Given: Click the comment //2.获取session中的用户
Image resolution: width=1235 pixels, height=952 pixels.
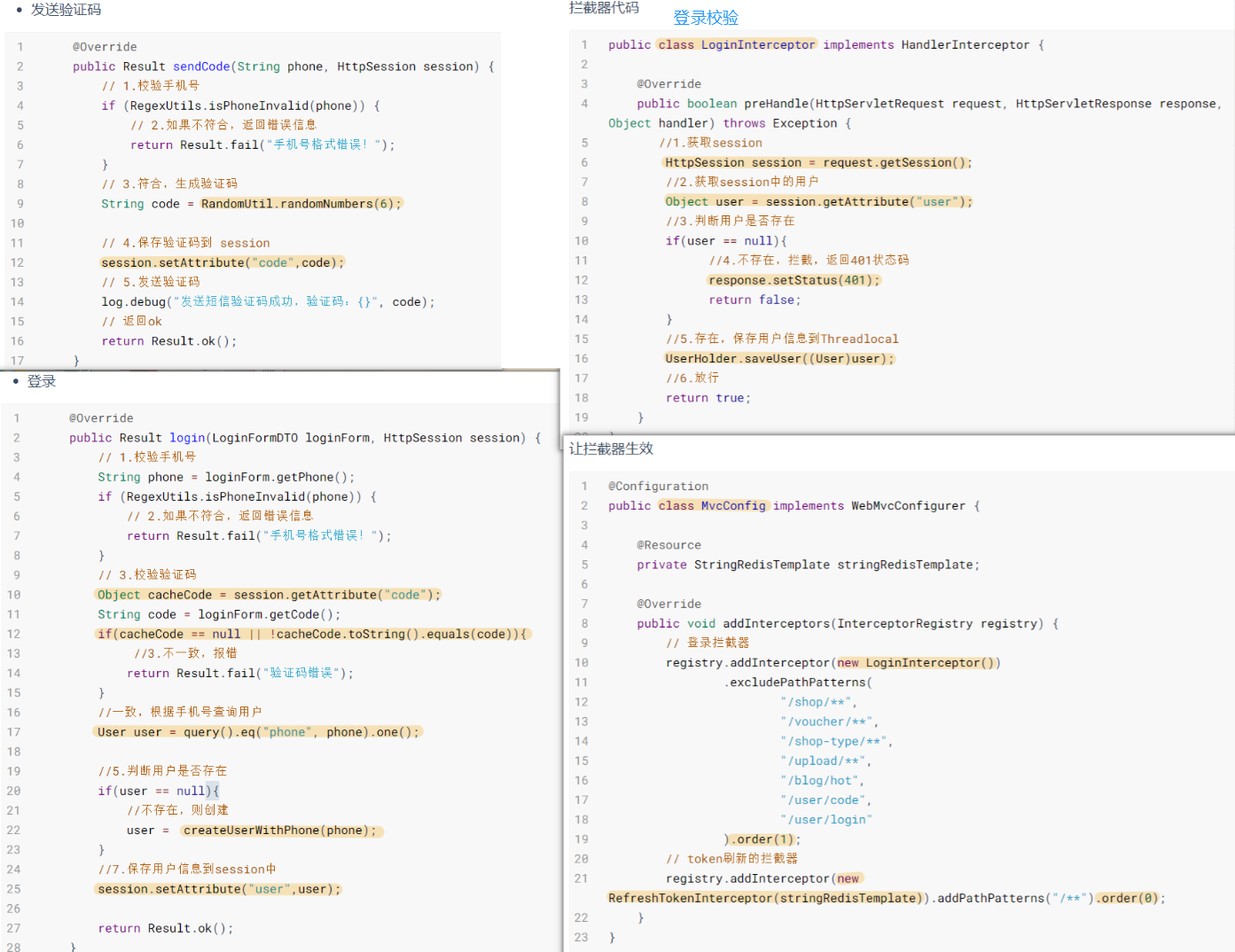Looking at the screenshot, I should click(742, 182).
